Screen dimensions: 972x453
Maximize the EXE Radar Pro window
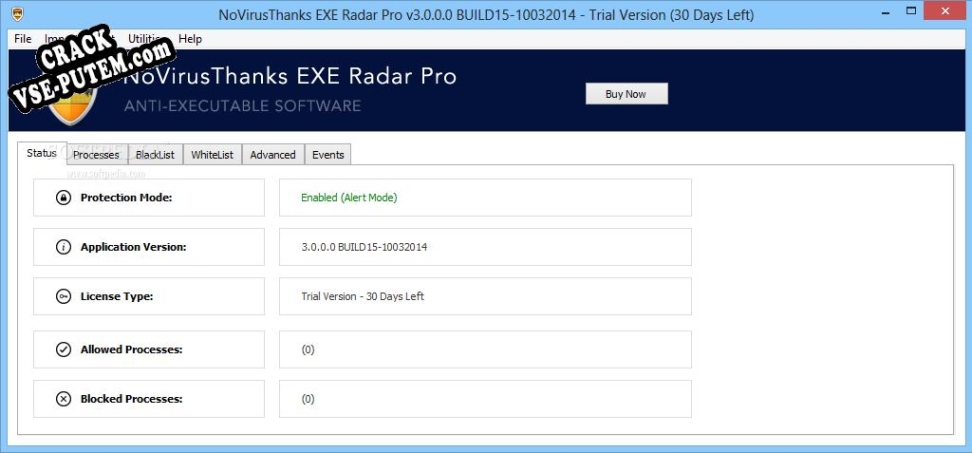click(911, 11)
